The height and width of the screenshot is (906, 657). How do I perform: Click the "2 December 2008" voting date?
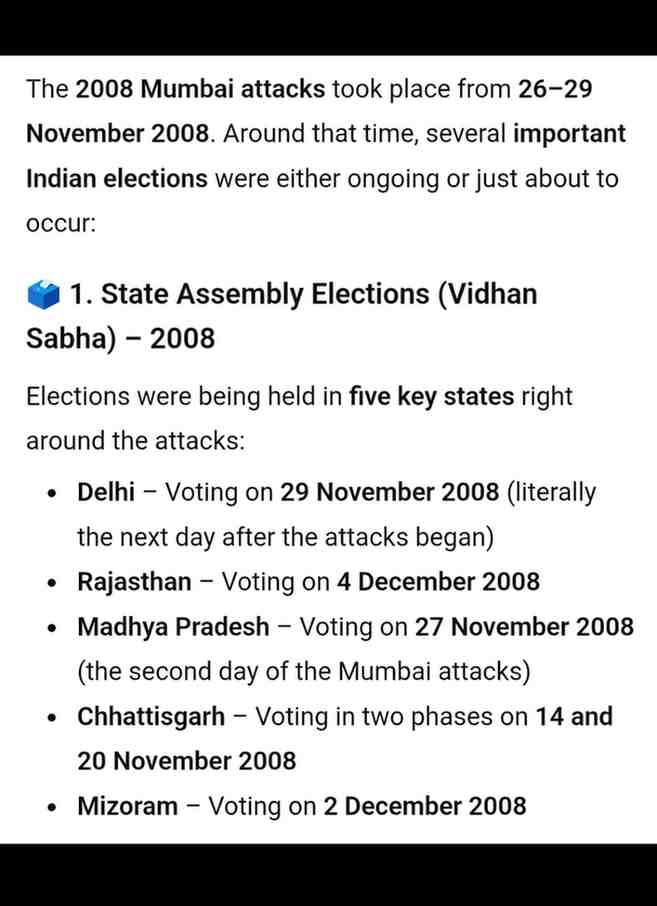(x=424, y=806)
